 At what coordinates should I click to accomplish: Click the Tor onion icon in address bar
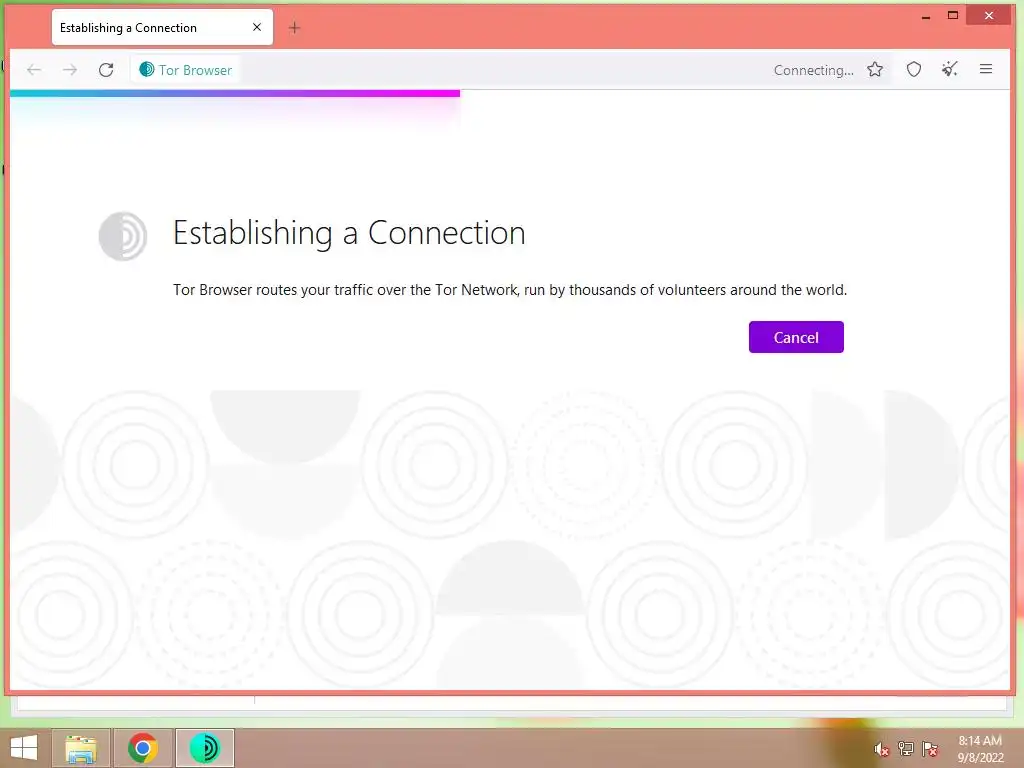click(147, 69)
